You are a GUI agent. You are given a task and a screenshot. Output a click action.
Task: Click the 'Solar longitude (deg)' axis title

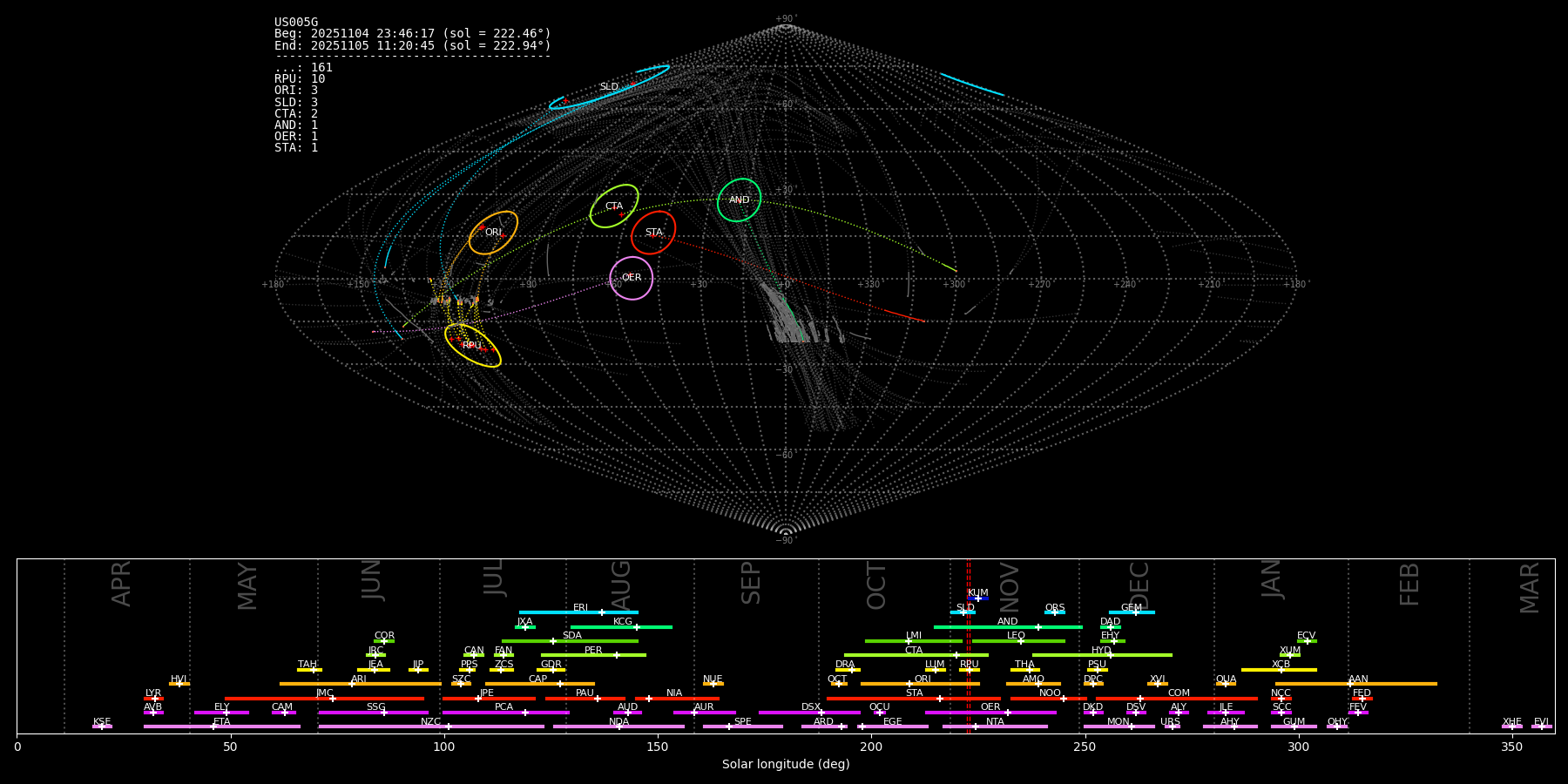click(786, 765)
